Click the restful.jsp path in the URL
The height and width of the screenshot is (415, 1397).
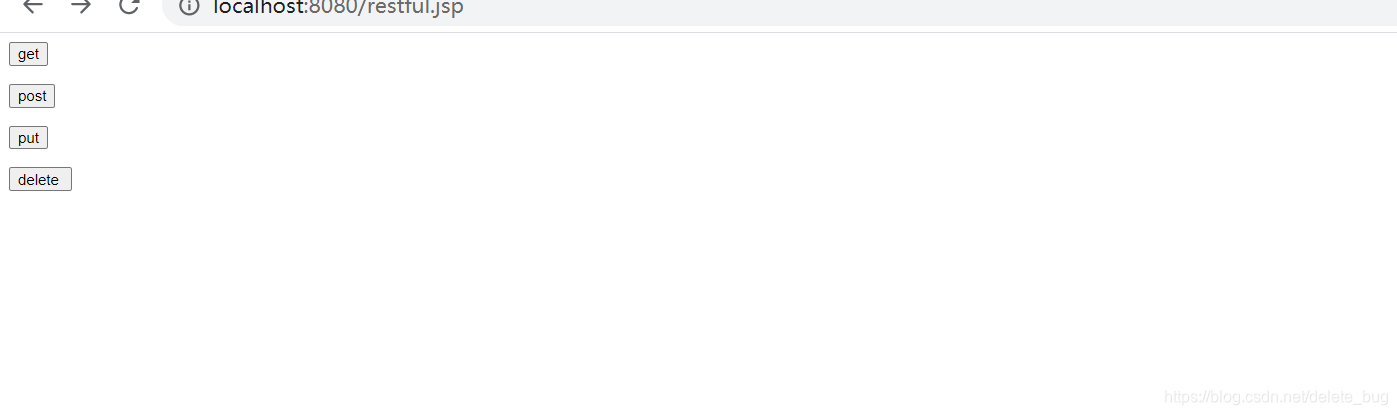pos(415,8)
